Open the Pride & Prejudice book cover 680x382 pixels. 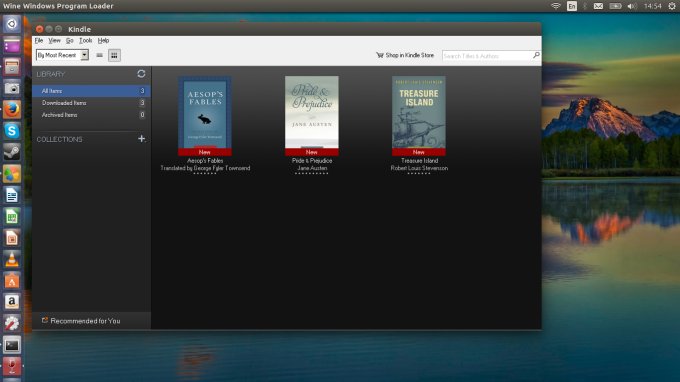[x=311, y=115]
